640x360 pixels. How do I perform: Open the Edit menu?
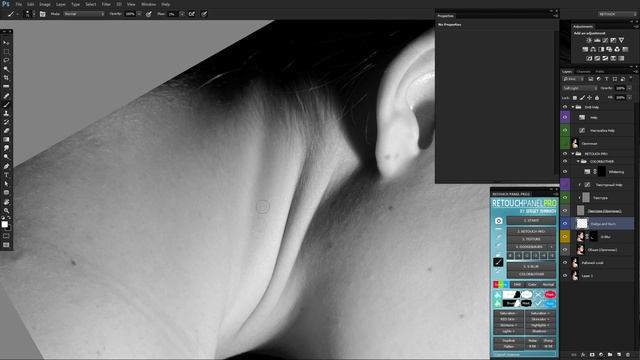31,4
